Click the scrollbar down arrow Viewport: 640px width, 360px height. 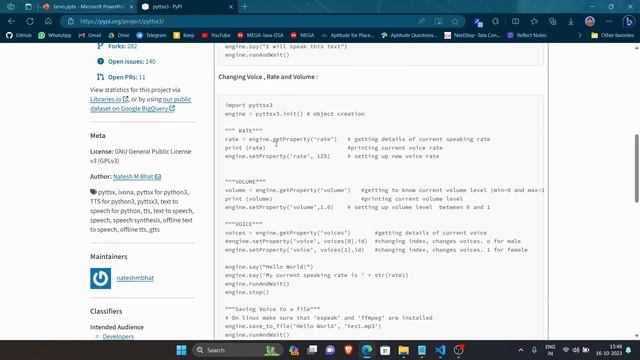pos(636,336)
